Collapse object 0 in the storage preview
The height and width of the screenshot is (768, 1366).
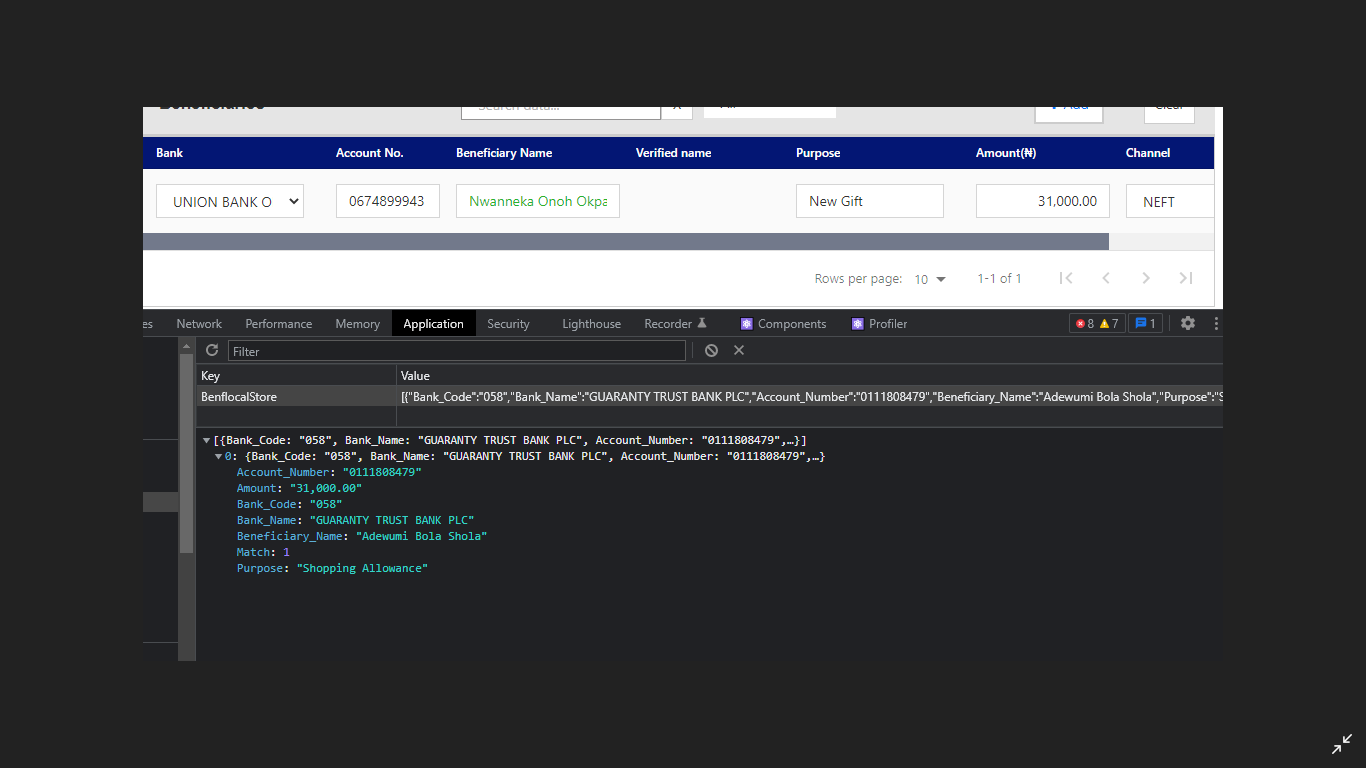pos(218,456)
